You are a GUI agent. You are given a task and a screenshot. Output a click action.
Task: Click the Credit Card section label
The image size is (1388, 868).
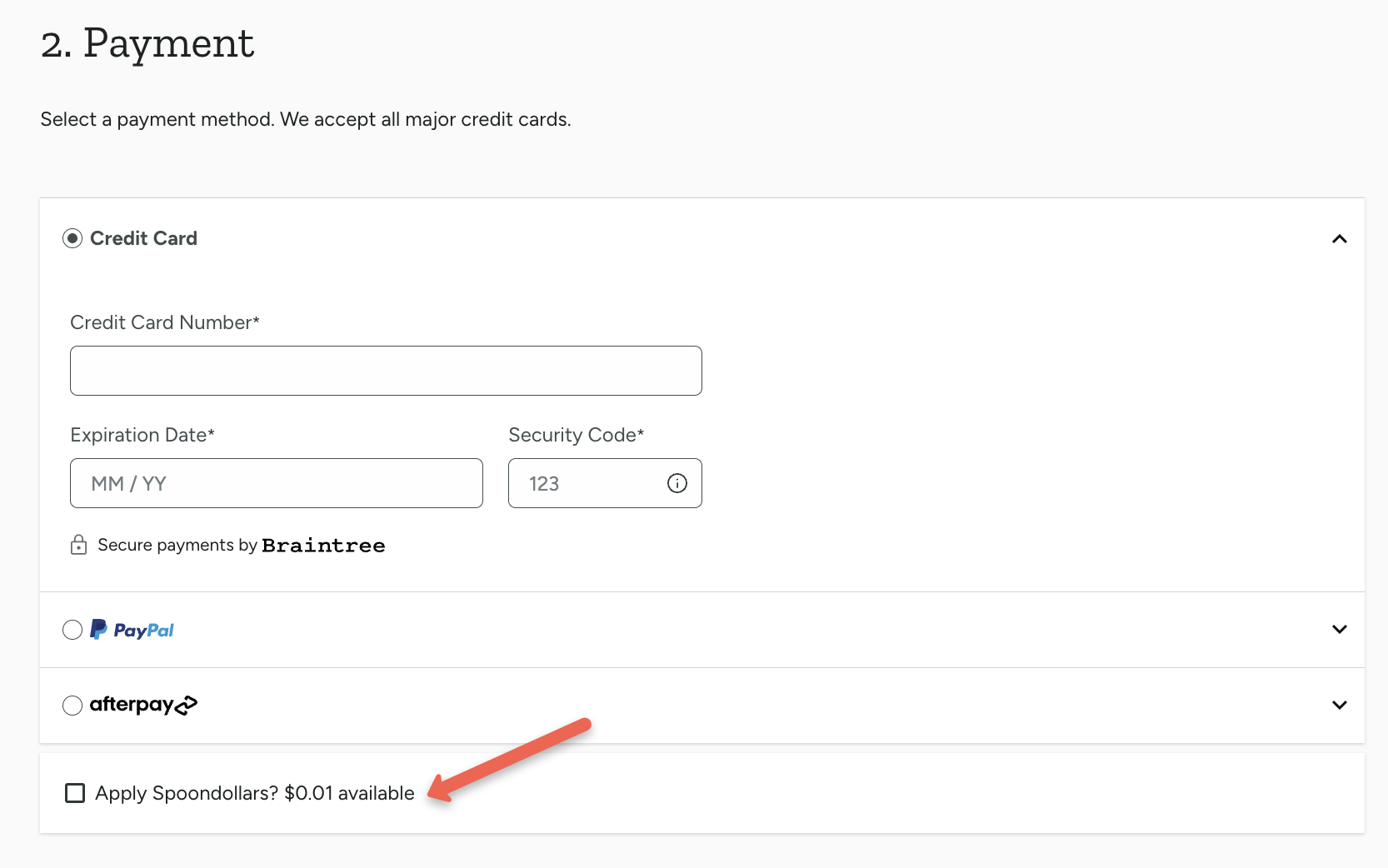point(143,238)
